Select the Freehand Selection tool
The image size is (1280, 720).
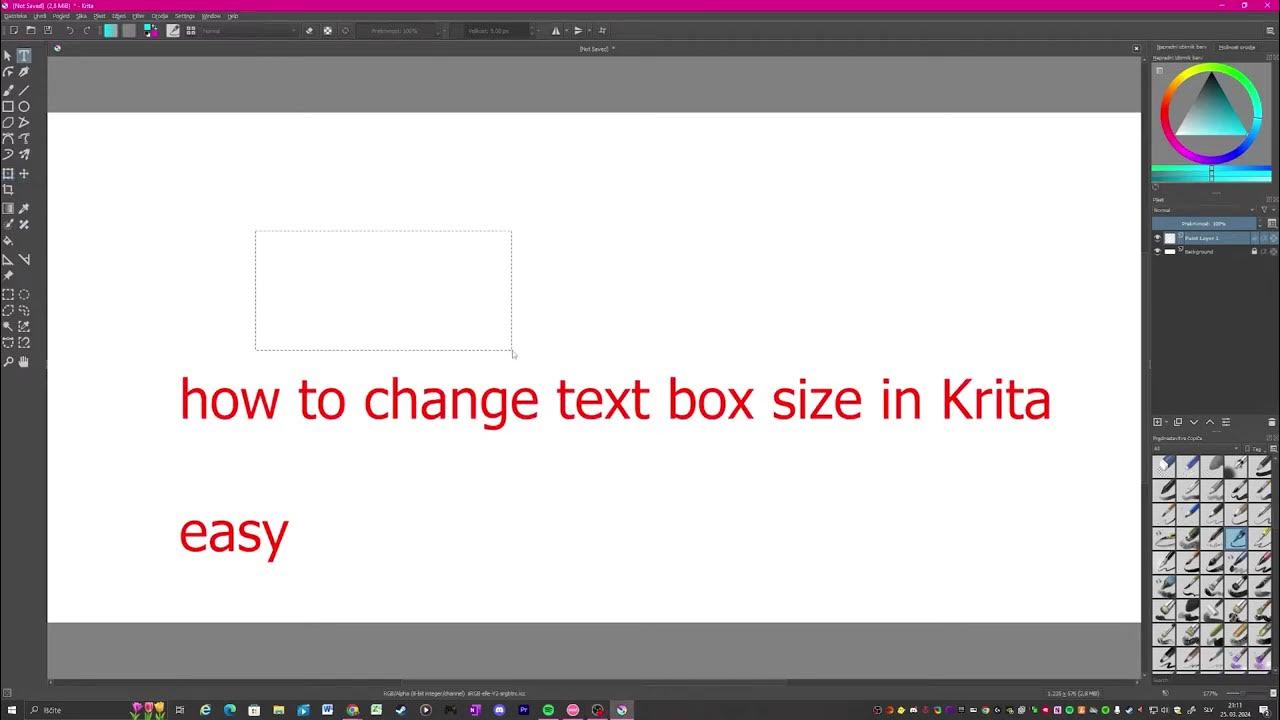point(24,310)
